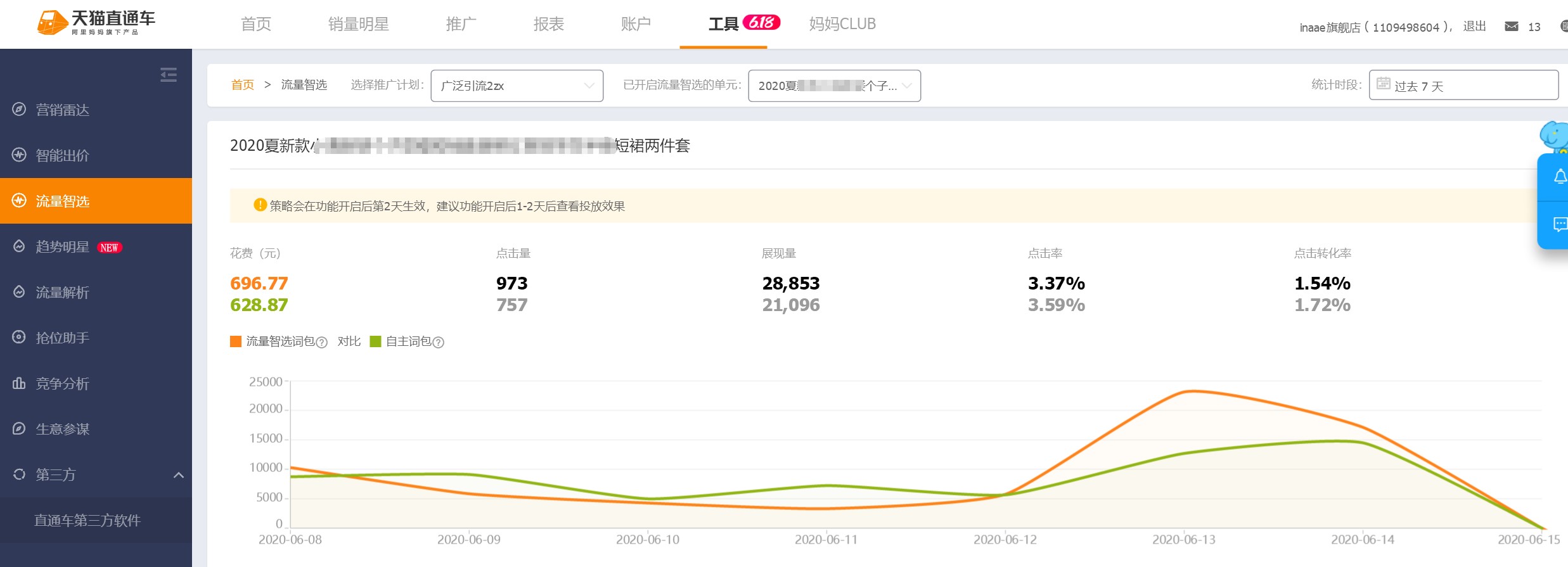
Task: Click 退出 to log out
Action: 1474,26
